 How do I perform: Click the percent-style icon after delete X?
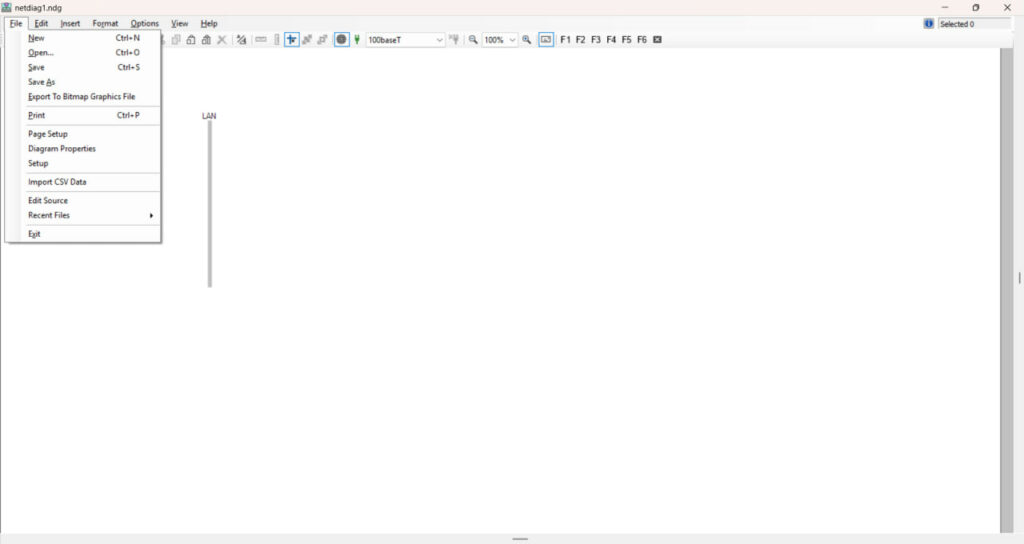click(x=241, y=40)
